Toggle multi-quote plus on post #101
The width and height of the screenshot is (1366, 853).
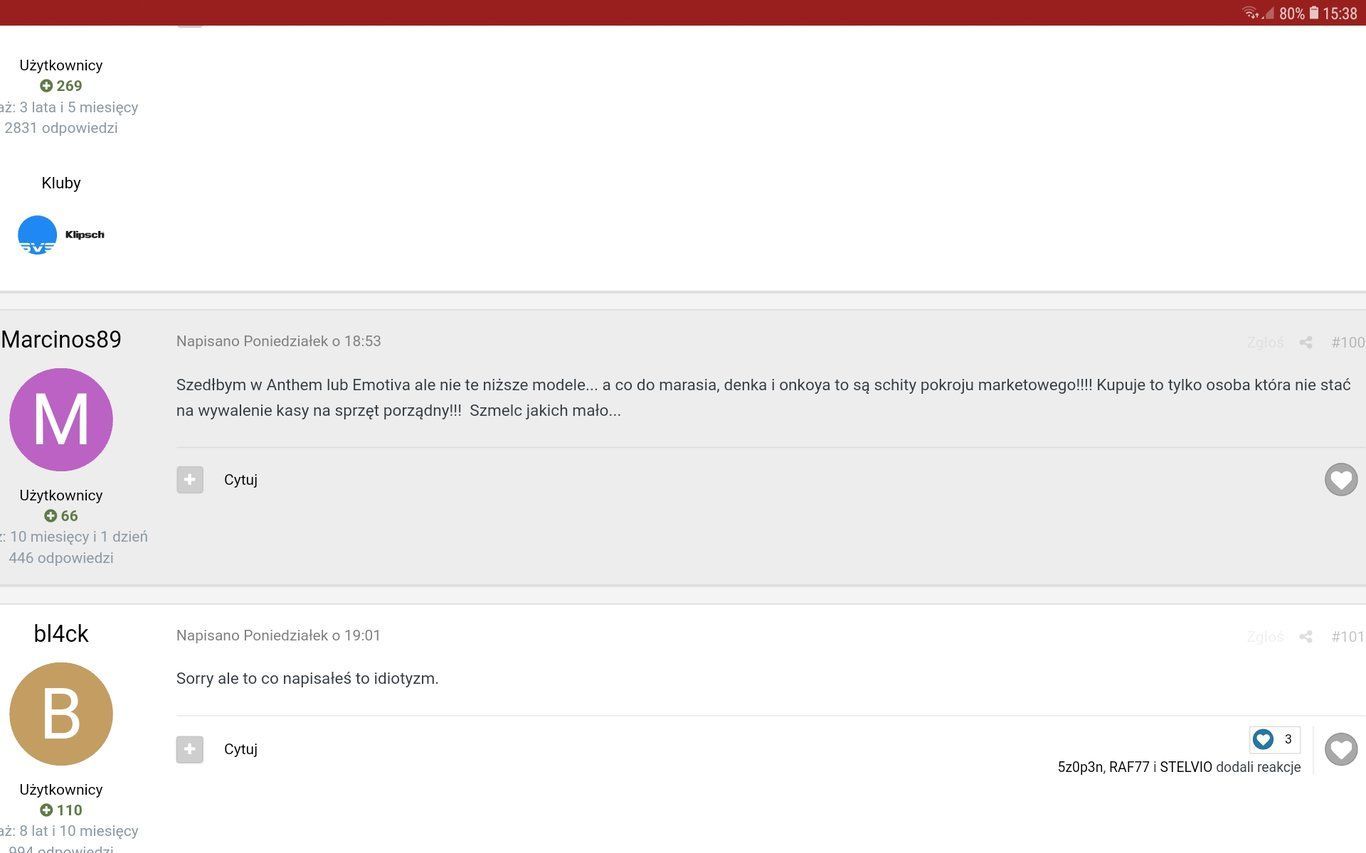coord(190,749)
